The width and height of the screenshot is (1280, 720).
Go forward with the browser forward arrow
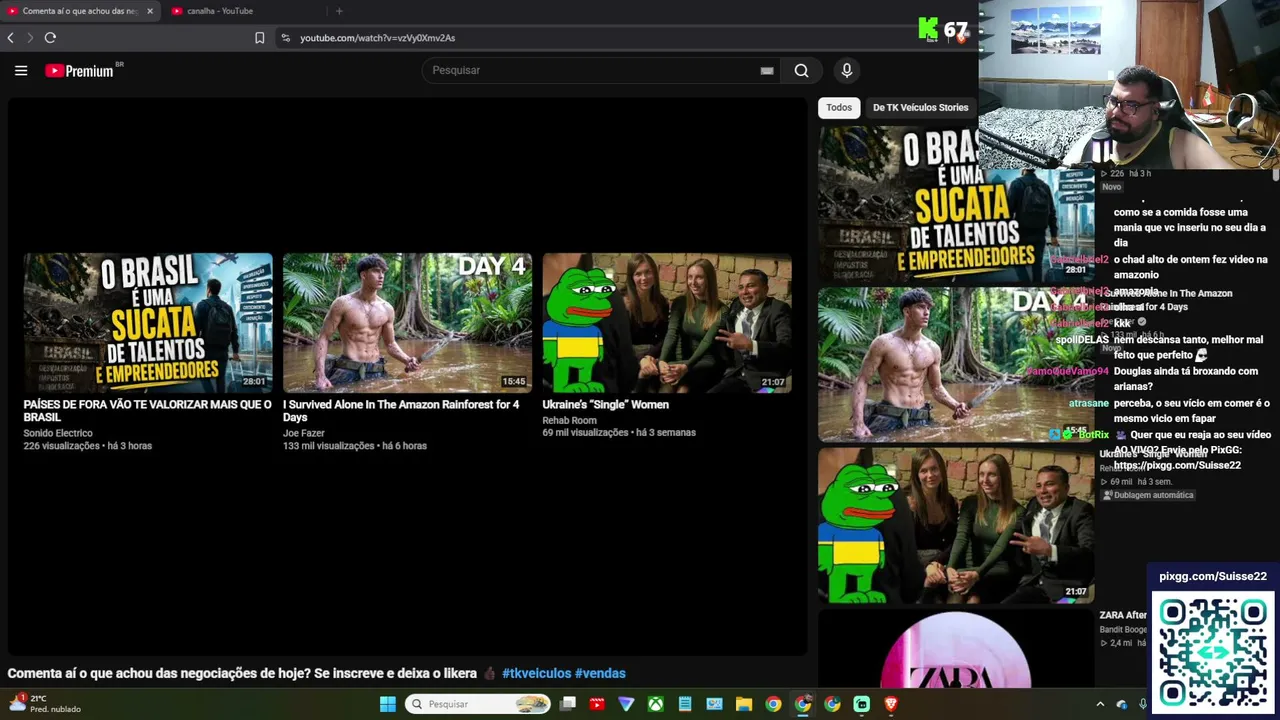(30, 38)
